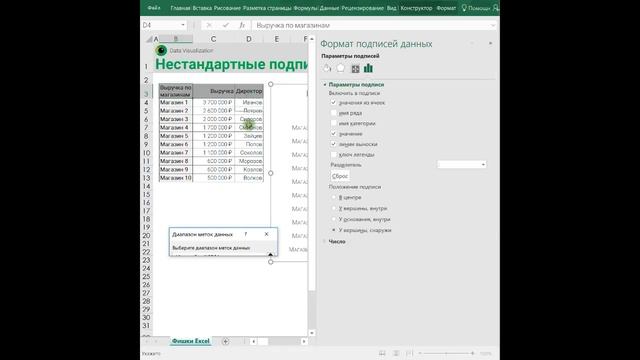640x360 pixels.
Task: Open the Рецензирование ribbon tab
Action: (x=362, y=8)
